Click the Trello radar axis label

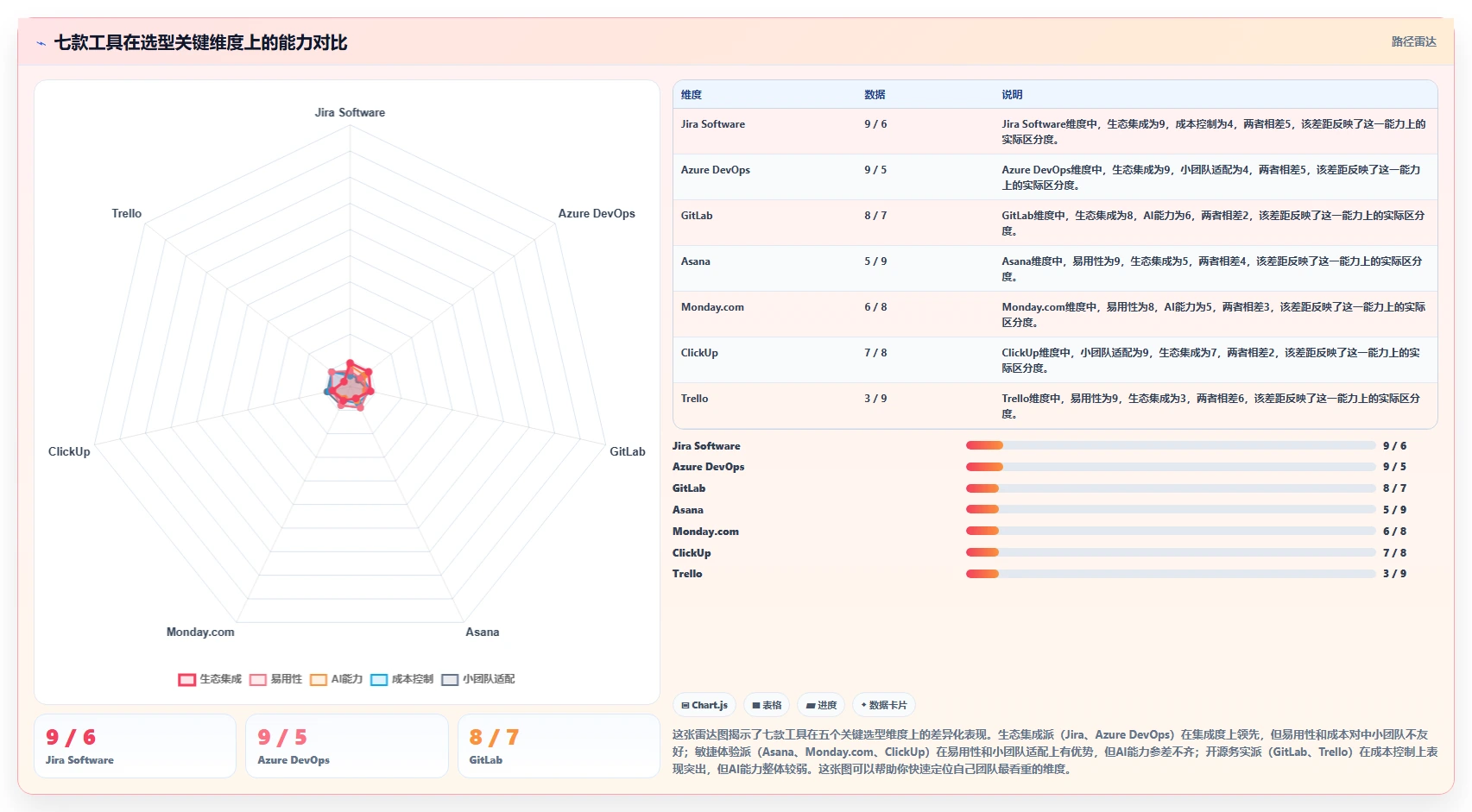point(126,213)
